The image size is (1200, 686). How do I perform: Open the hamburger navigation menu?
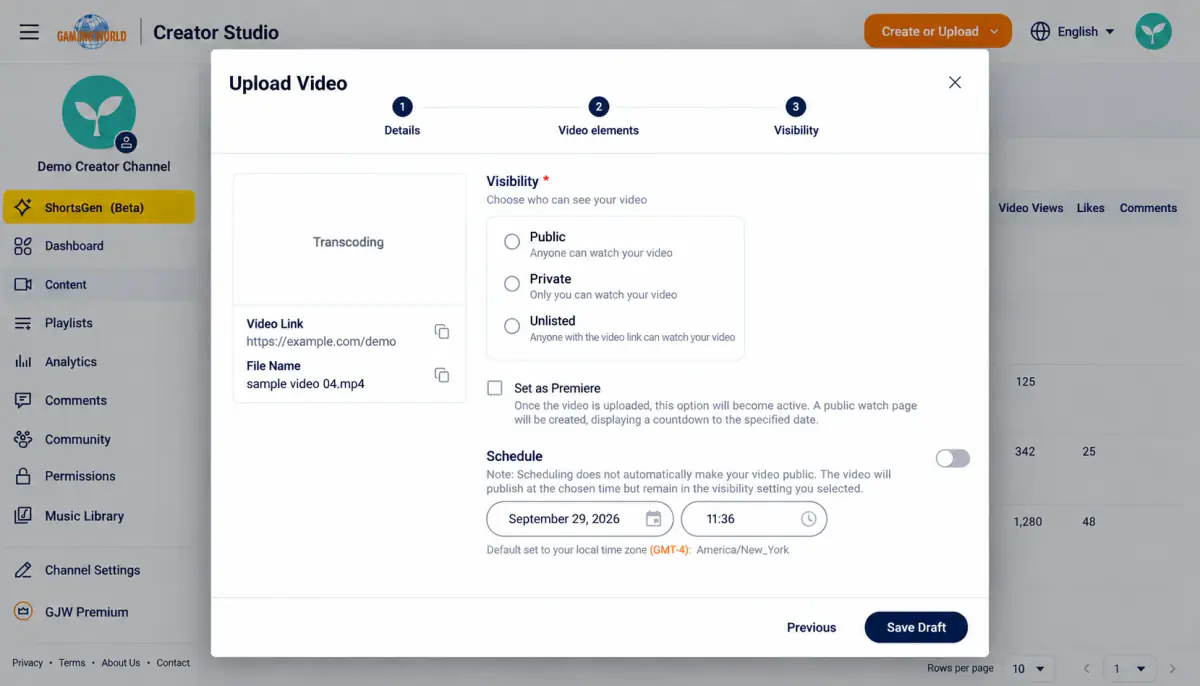click(x=29, y=32)
